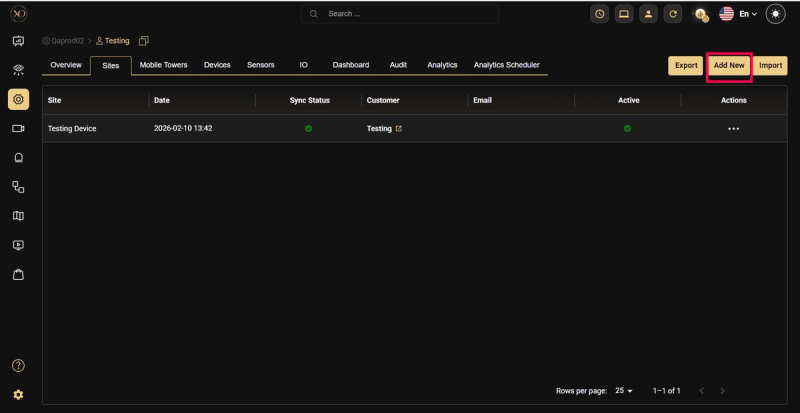The image size is (800, 413).
Task: Click the coins credit icon in header
Action: [702, 15]
